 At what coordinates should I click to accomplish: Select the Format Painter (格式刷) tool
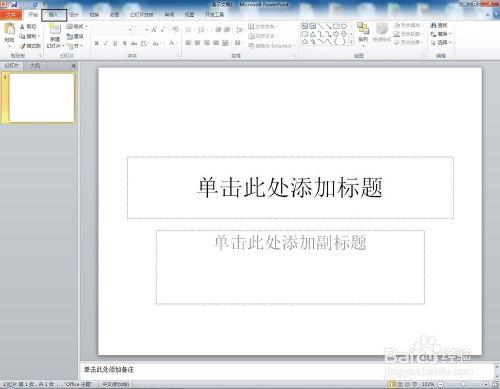coord(30,46)
